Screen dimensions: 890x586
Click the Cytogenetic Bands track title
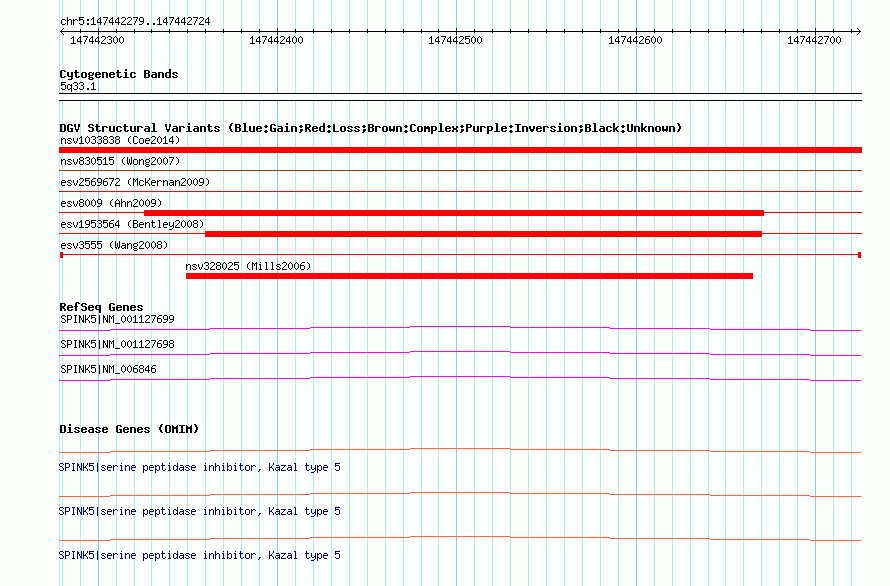coord(119,74)
